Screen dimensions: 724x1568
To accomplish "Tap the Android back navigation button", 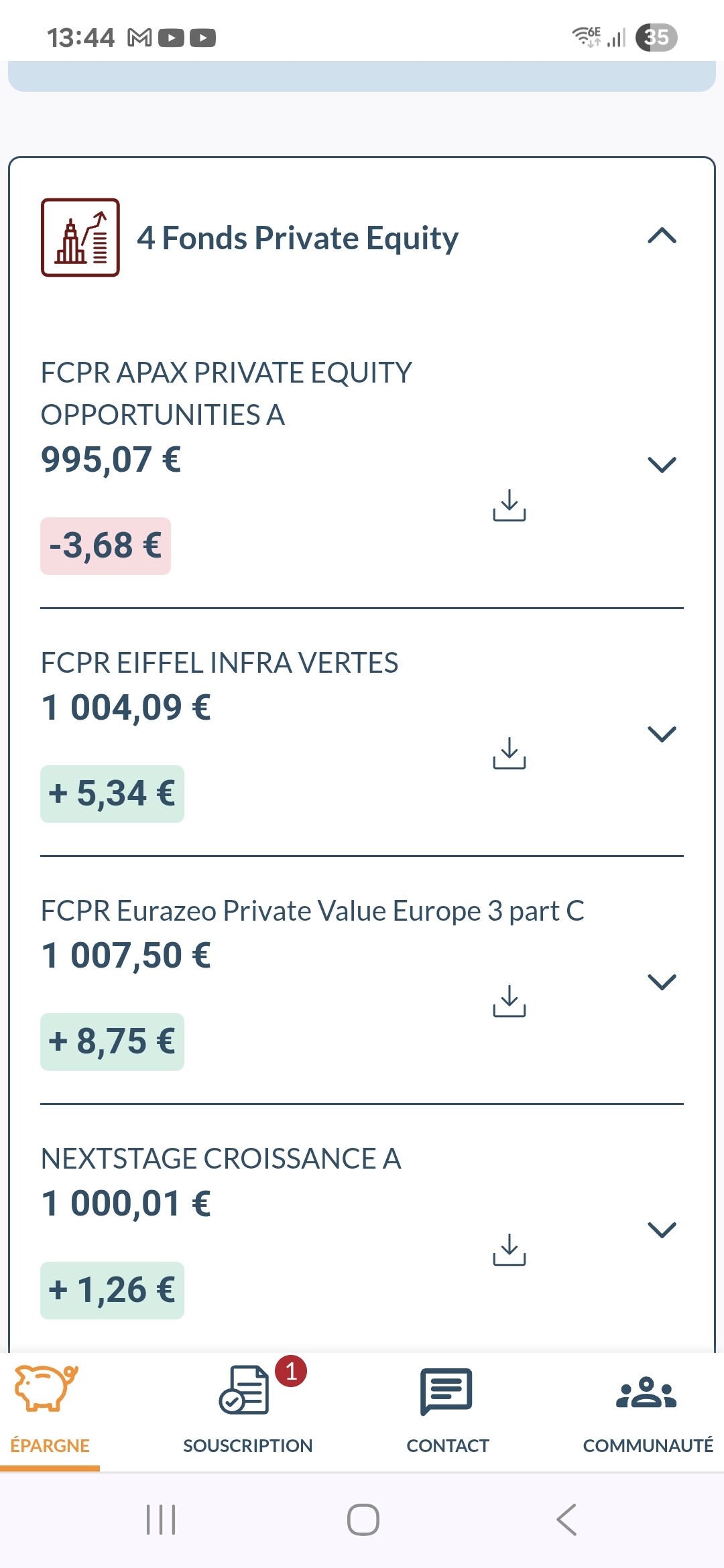I will point(566,1520).
